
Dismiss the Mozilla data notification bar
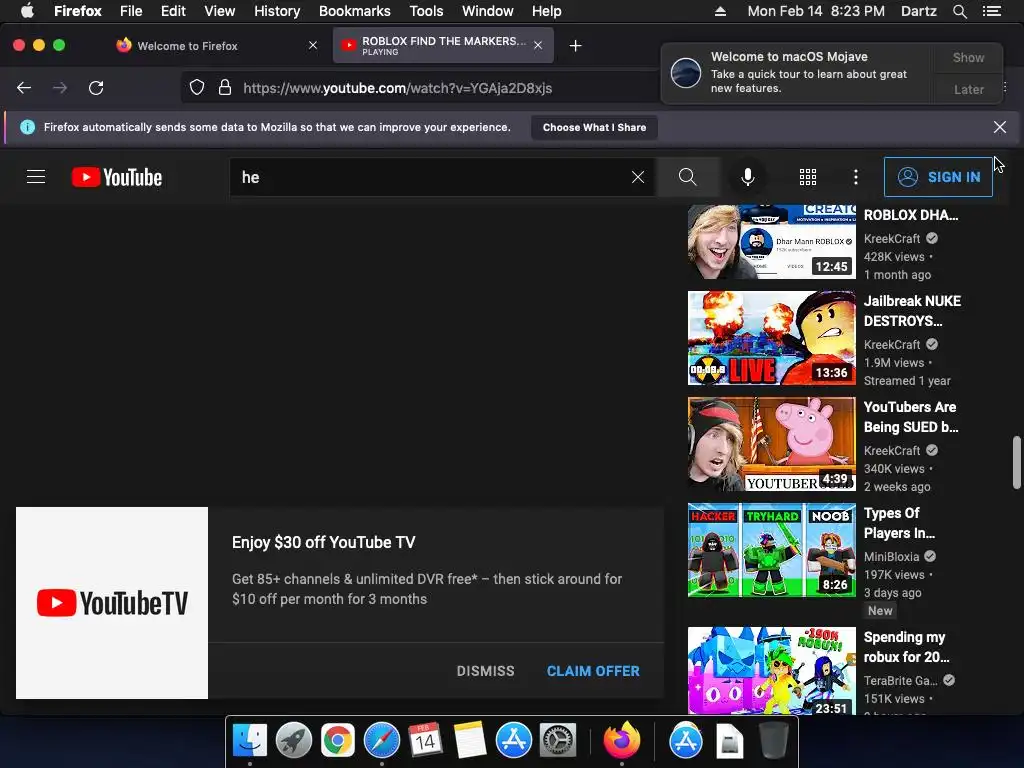tap(1000, 127)
